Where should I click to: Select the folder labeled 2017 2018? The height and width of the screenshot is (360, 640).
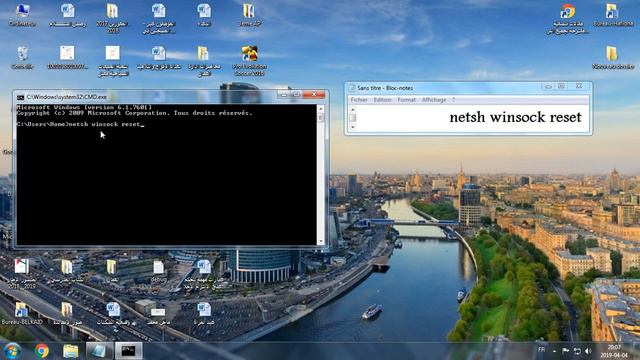(112, 18)
